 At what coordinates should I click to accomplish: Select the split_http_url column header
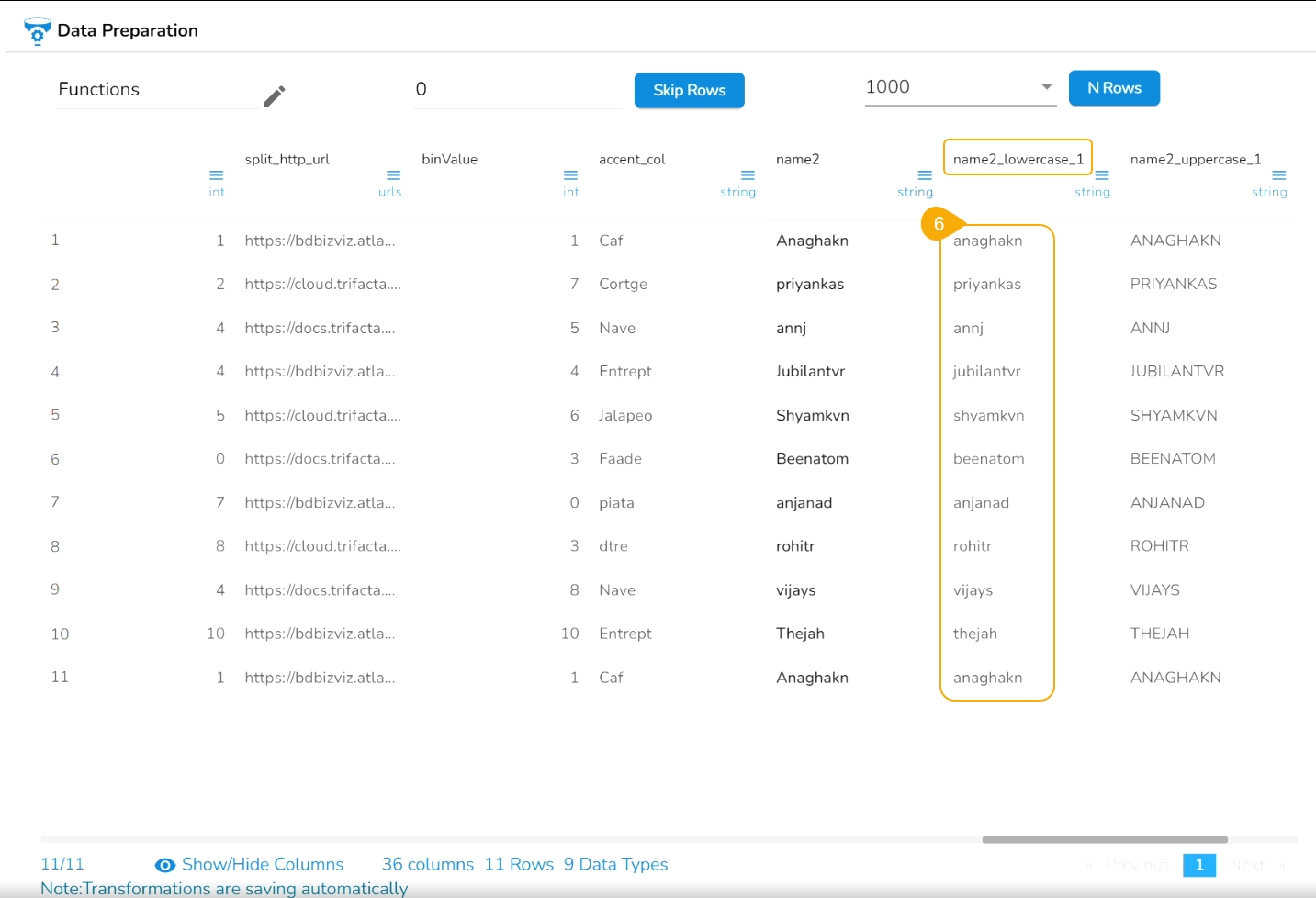287,159
